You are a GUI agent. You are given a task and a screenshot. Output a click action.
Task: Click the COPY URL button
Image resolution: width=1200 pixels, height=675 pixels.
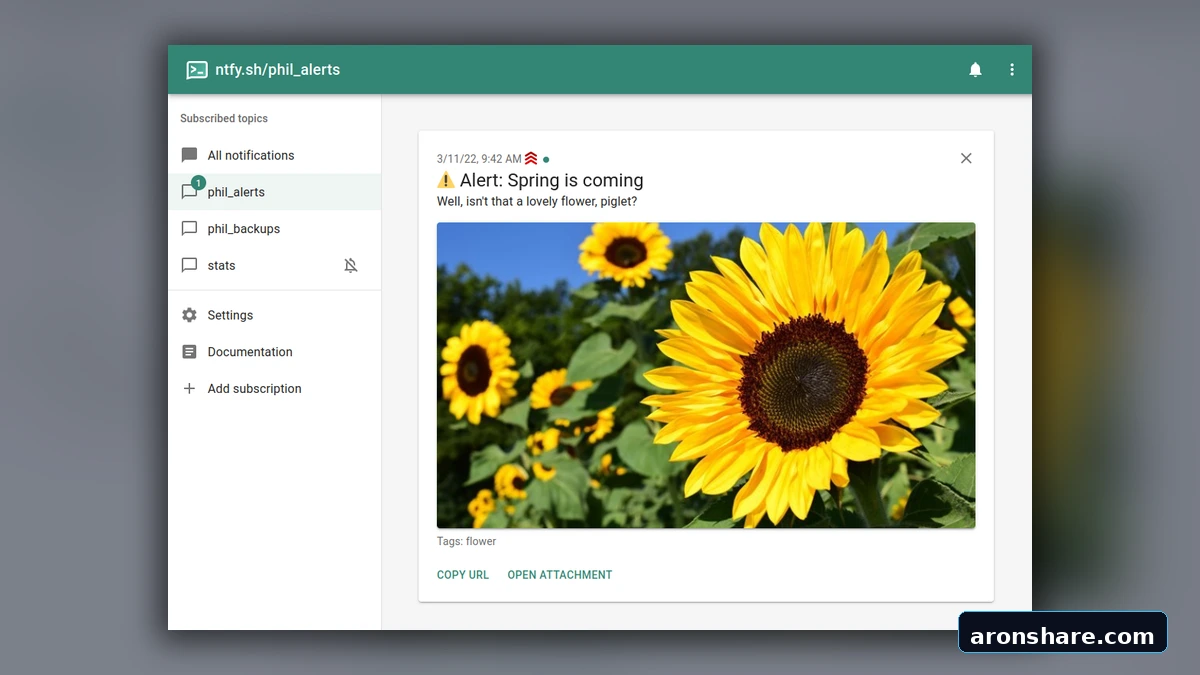pyautogui.click(x=463, y=575)
